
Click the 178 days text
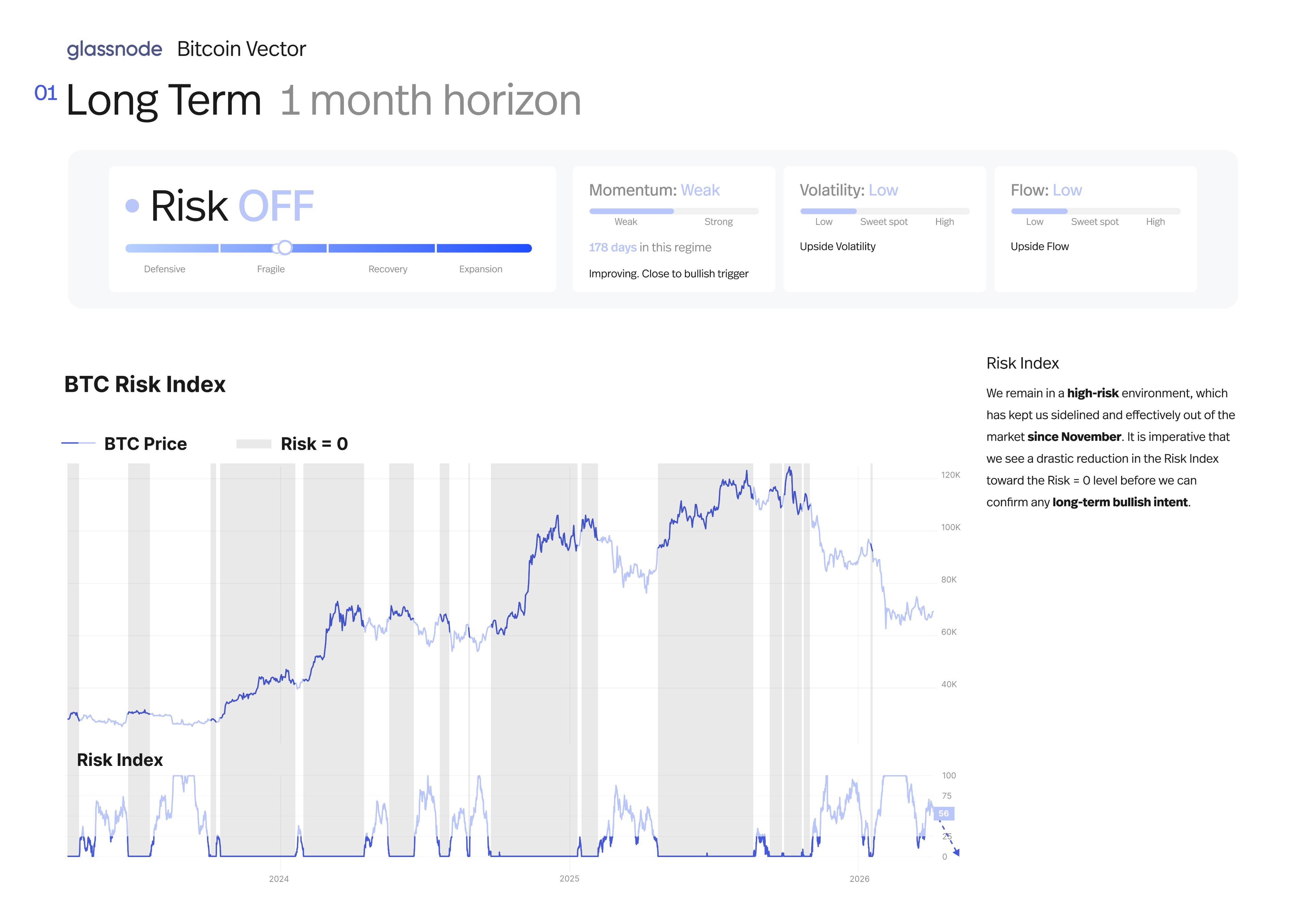[612, 247]
